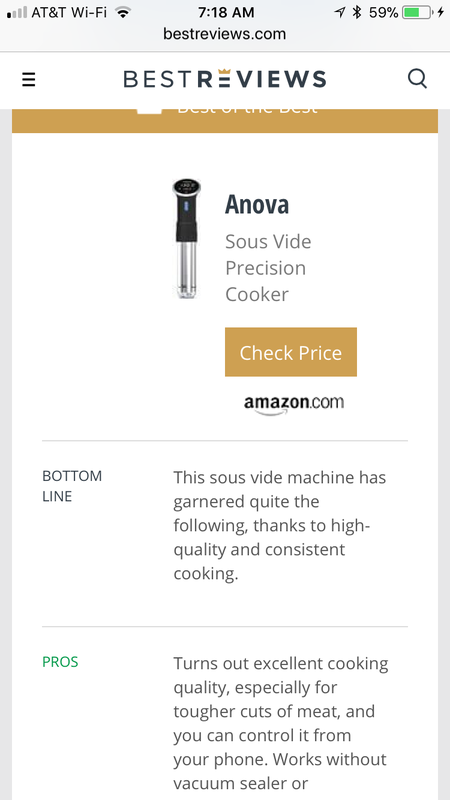
Task: Tap the cellular signal bars
Action: pos(17,13)
